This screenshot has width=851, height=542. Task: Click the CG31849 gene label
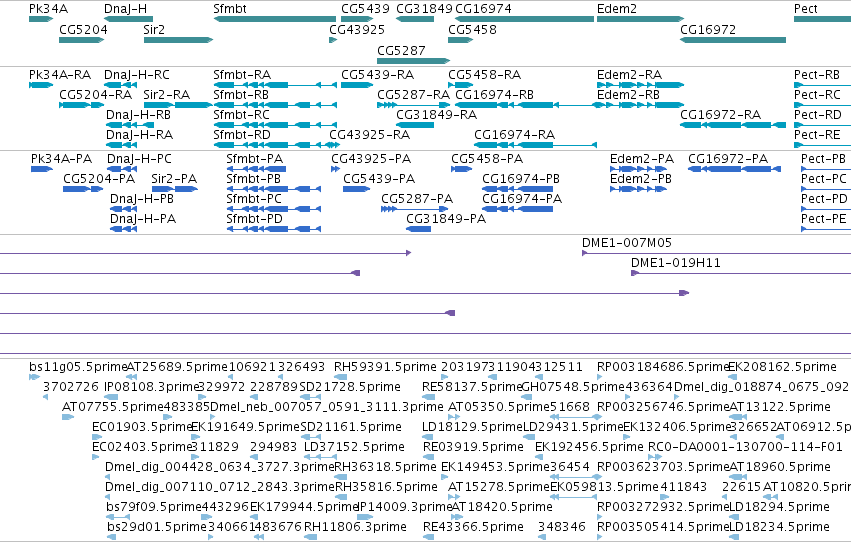point(424,9)
